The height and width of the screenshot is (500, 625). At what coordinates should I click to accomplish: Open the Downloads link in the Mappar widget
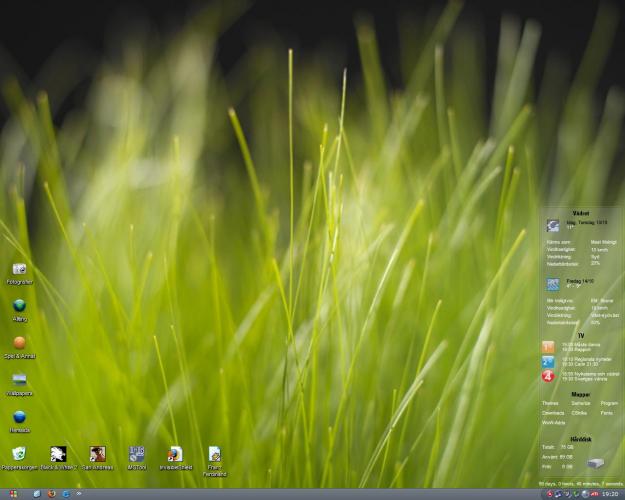(553, 412)
